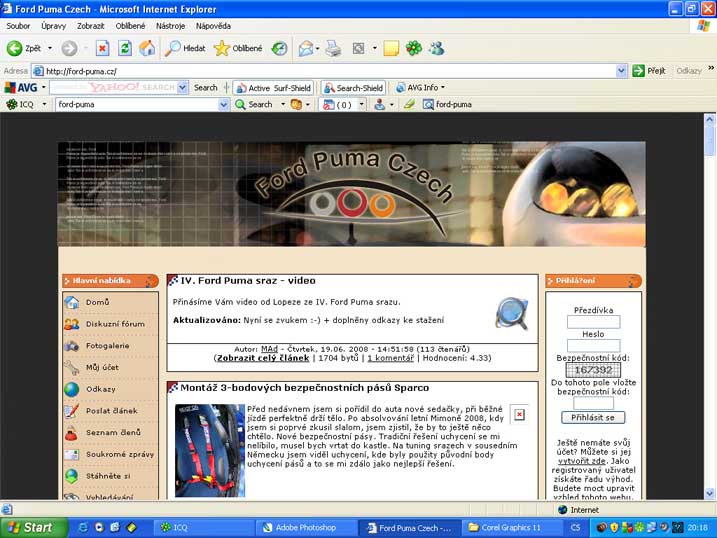Screen dimensions: 717x538
Task: Open the Oblíbené menu
Action: point(130,26)
